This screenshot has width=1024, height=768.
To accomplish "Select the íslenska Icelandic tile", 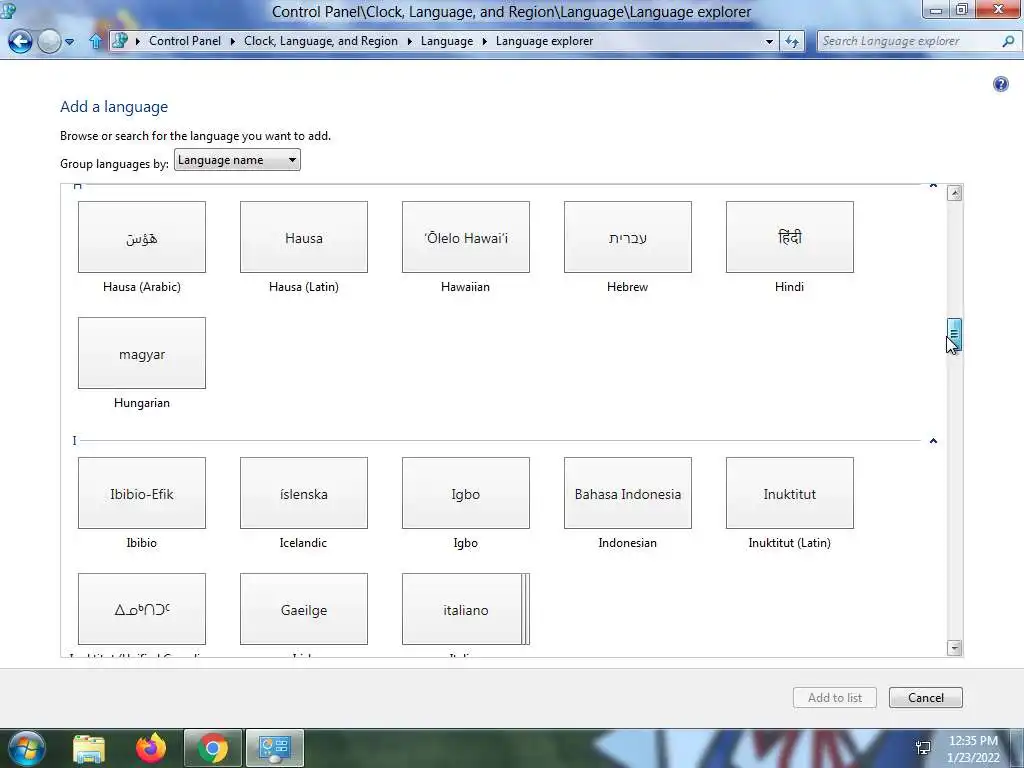I will (x=304, y=493).
